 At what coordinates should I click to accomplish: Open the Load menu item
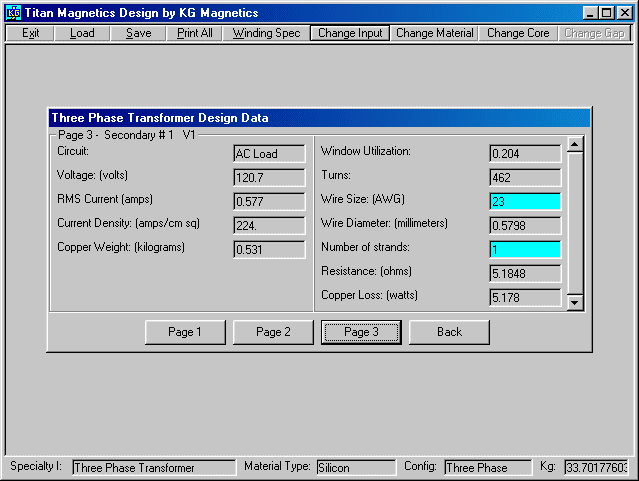[82, 33]
